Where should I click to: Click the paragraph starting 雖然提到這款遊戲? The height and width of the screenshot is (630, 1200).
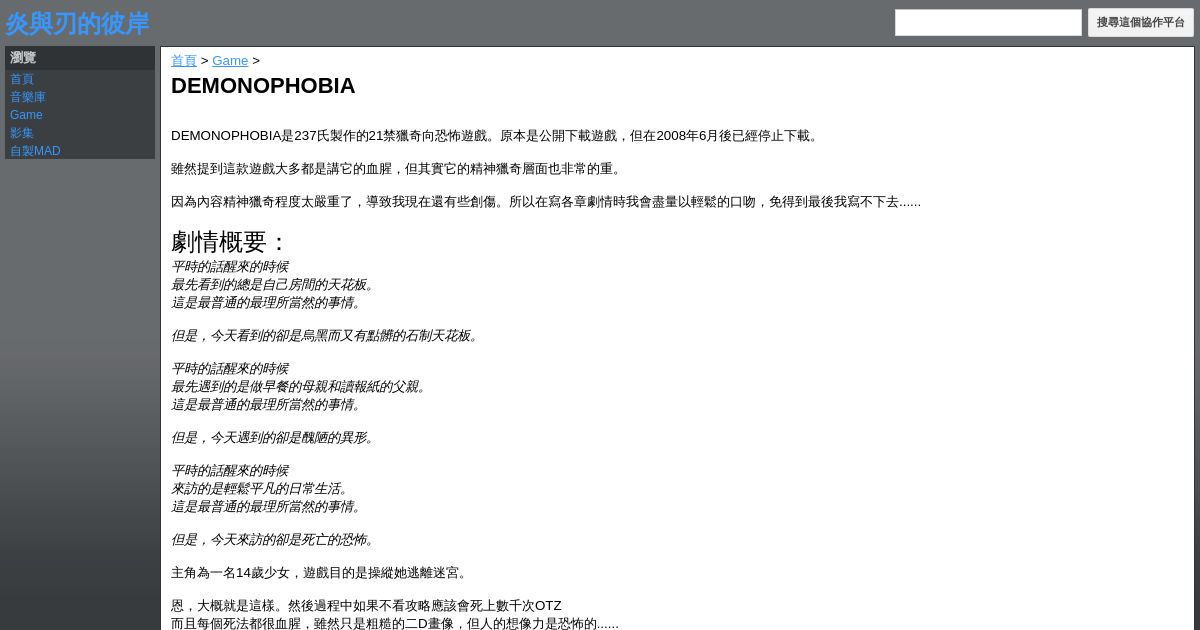pyautogui.click(x=399, y=169)
